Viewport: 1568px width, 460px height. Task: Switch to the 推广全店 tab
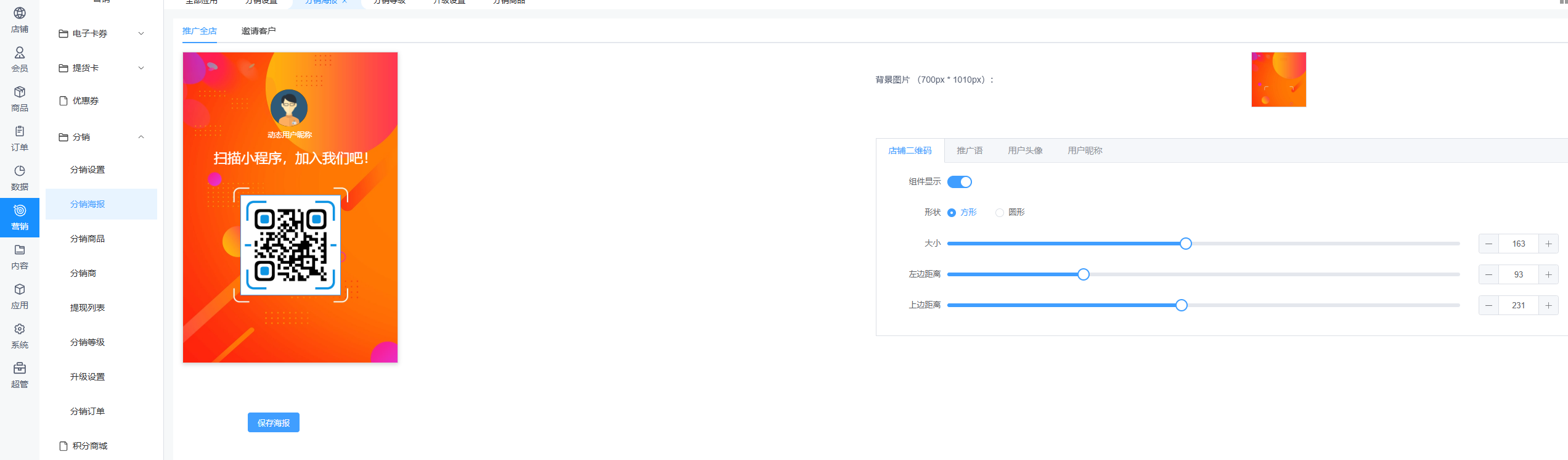point(200,31)
